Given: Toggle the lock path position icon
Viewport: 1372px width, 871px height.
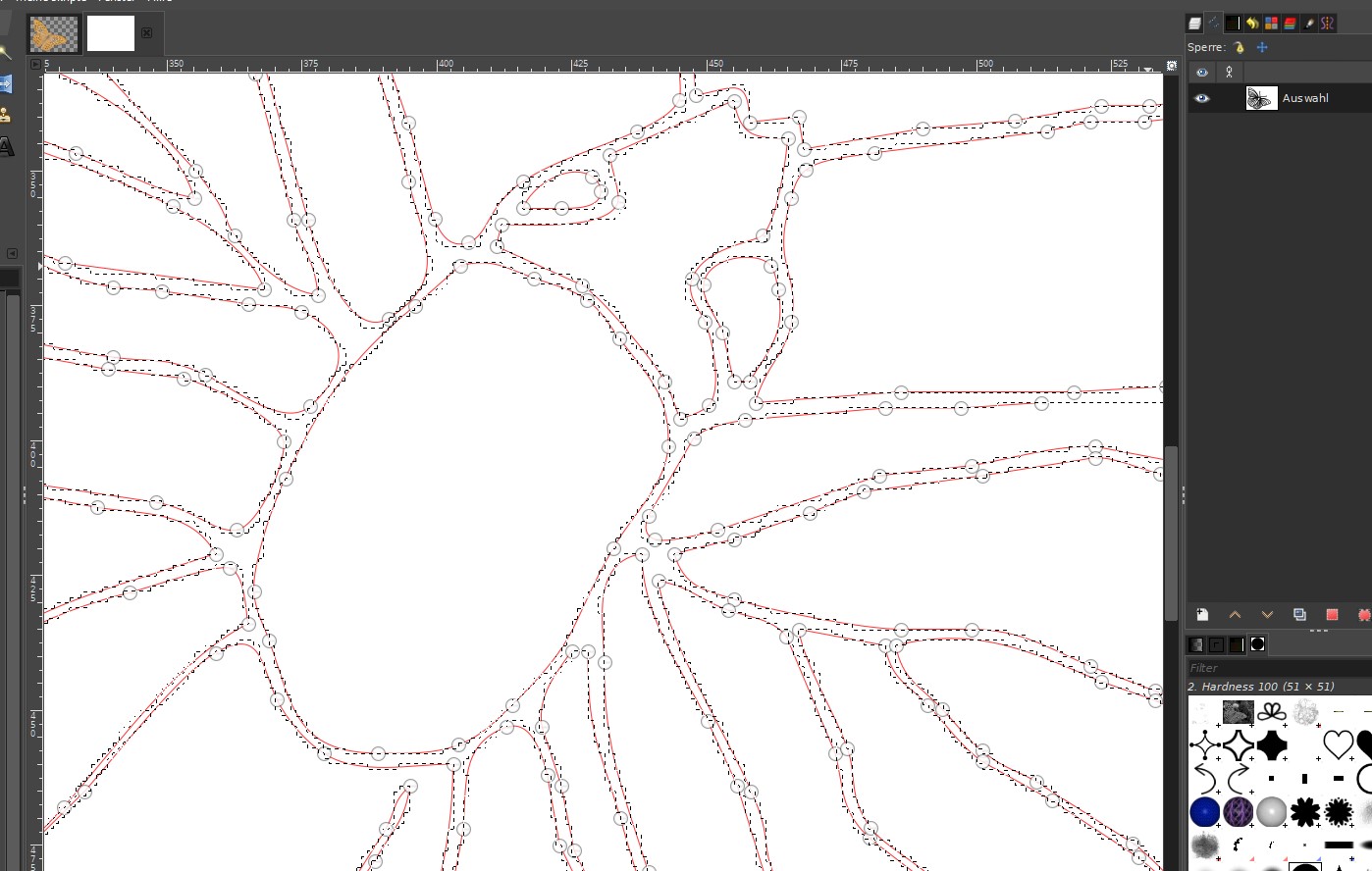Looking at the screenshot, I should pyautogui.click(x=1262, y=47).
